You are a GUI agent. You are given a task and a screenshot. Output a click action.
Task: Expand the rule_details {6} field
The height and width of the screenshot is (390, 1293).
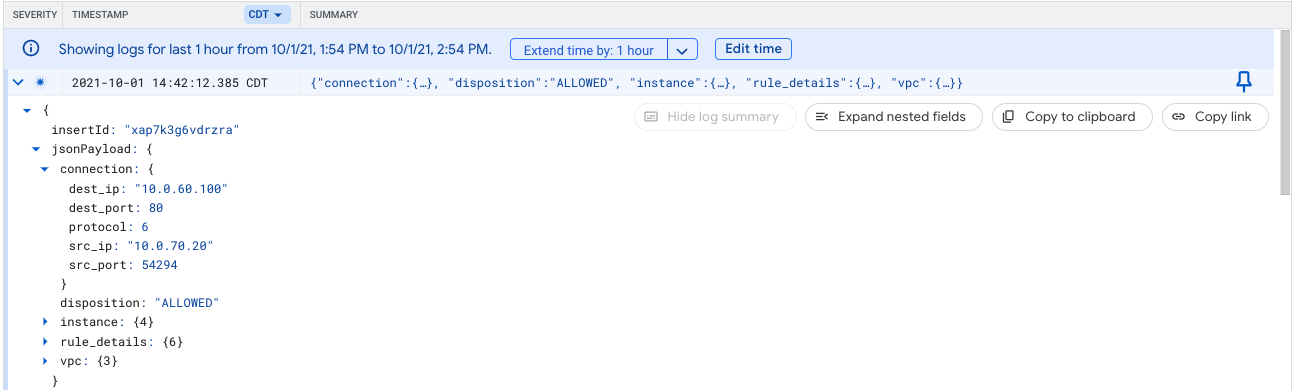[x=45, y=342]
